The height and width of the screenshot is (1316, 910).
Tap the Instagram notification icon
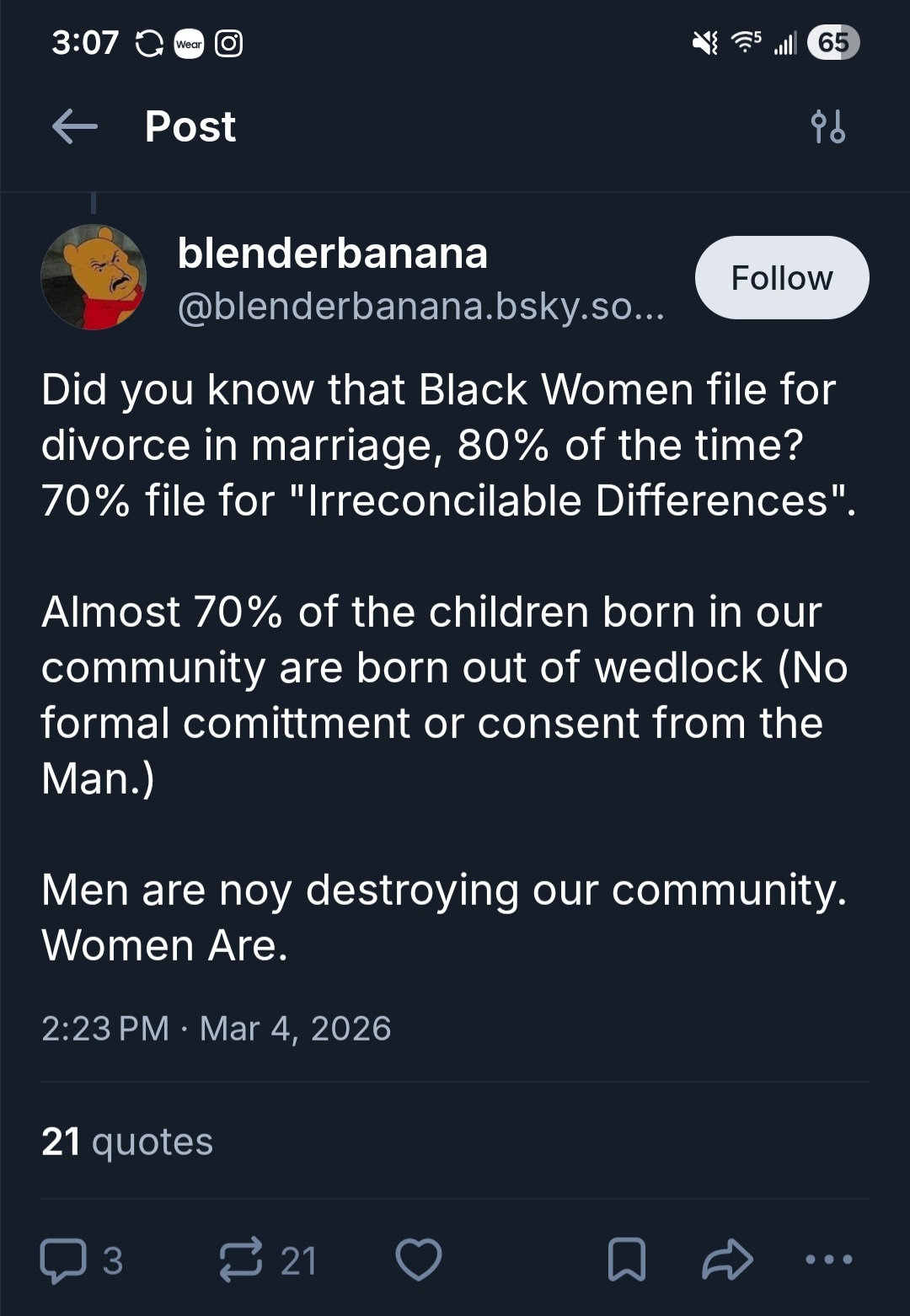[229, 43]
